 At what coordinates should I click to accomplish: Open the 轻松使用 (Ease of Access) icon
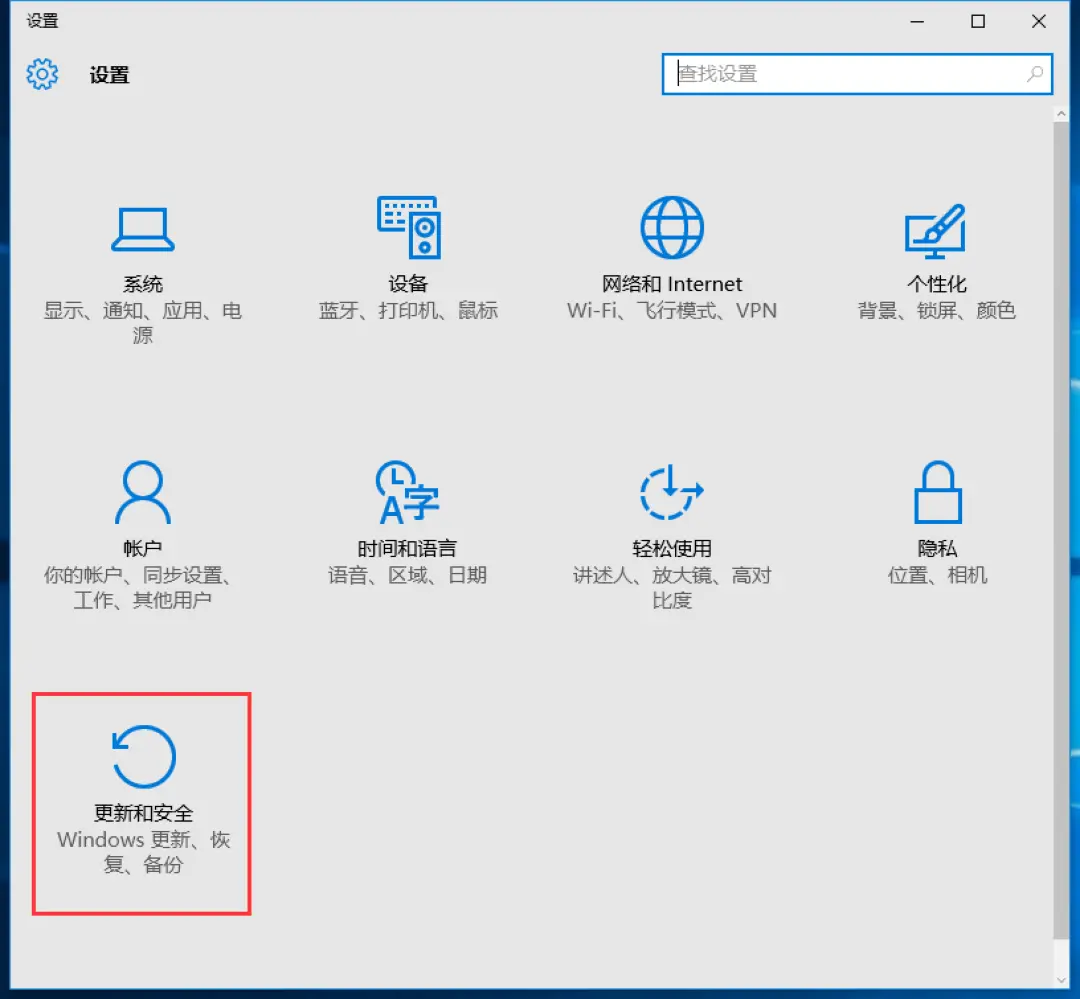coord(672,492)
